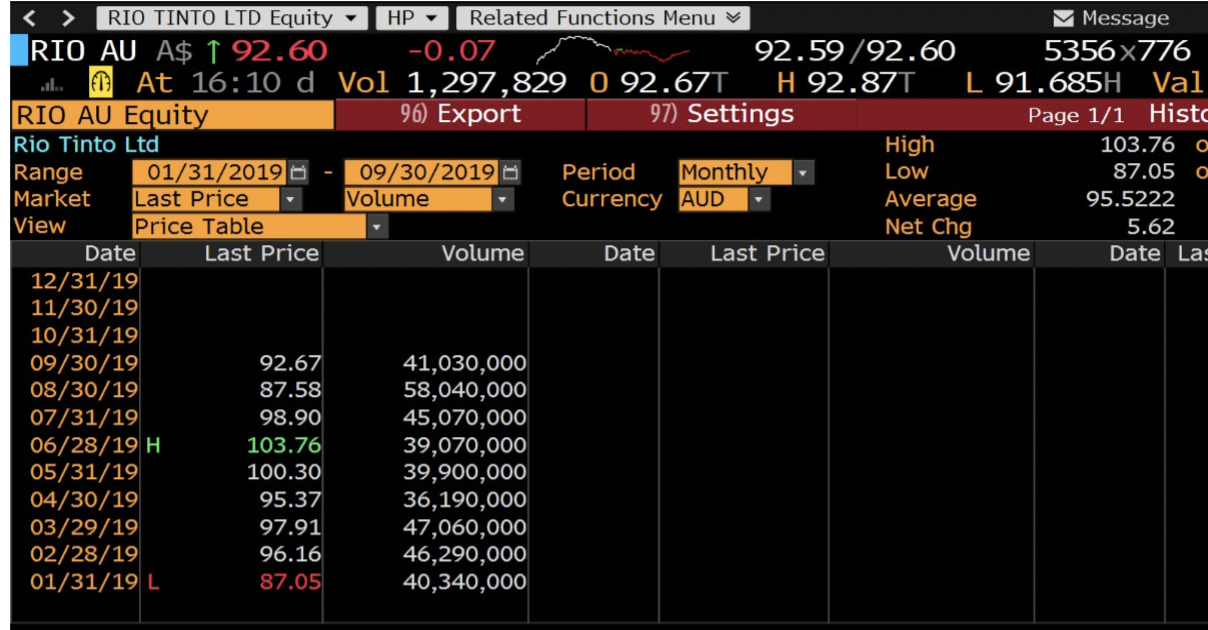1208x630 pixels.
Task: Click the last price 97.91 cell
Action: click(290, 526)
